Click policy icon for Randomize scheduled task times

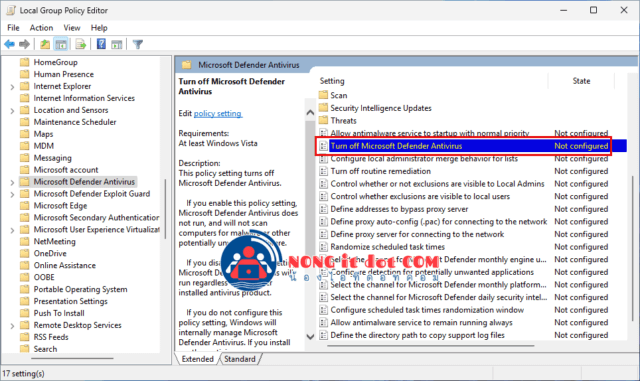point(323,247)
